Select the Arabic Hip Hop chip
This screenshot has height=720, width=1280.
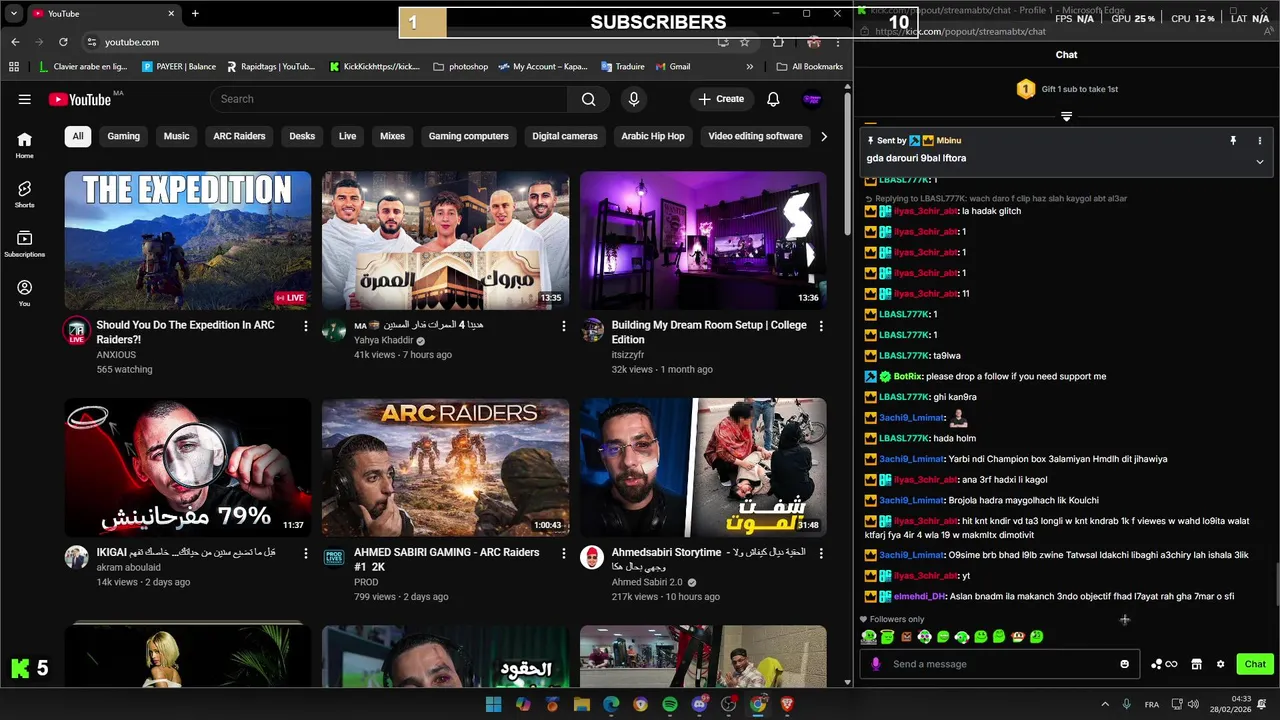coord(653,136)
